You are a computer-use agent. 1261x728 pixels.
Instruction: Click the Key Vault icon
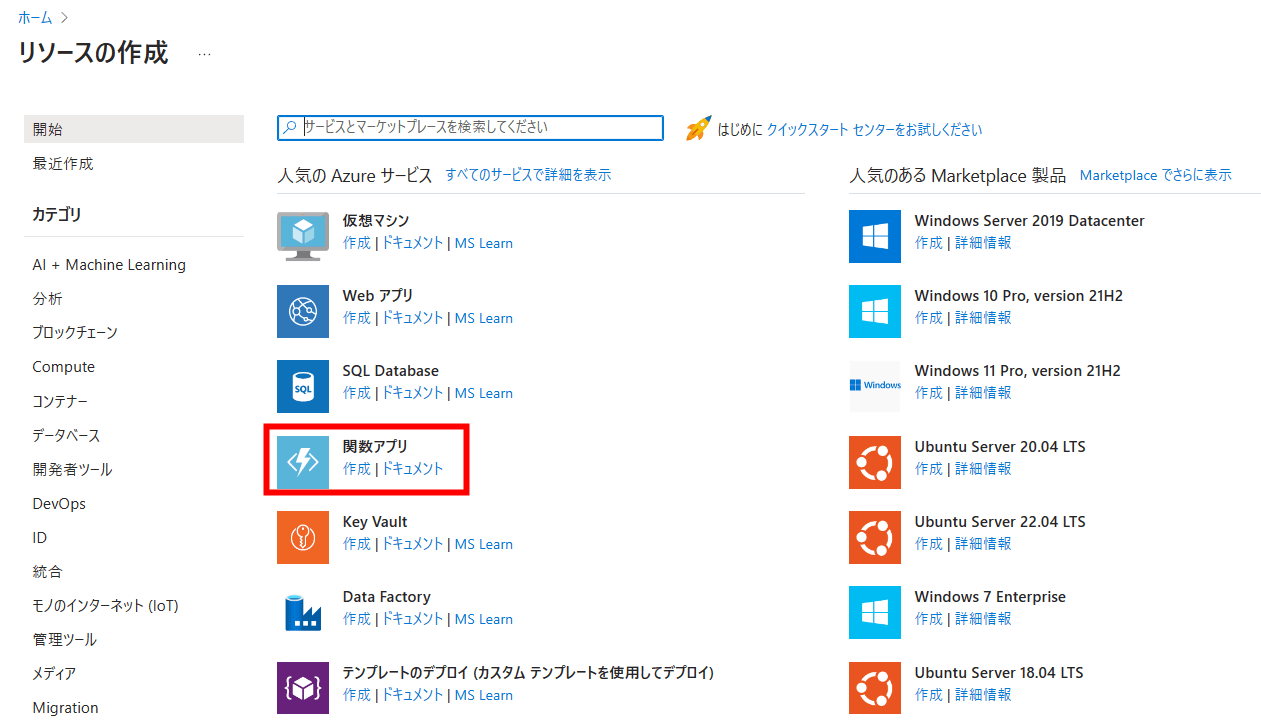pyautogui.click(x=302, y=537)
